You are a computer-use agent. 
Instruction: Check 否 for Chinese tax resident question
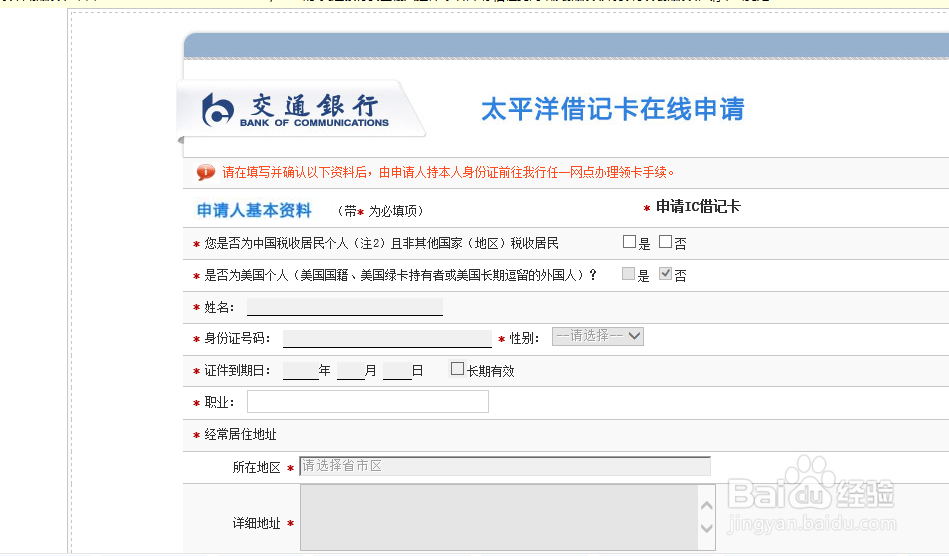[x=665, y=242]
